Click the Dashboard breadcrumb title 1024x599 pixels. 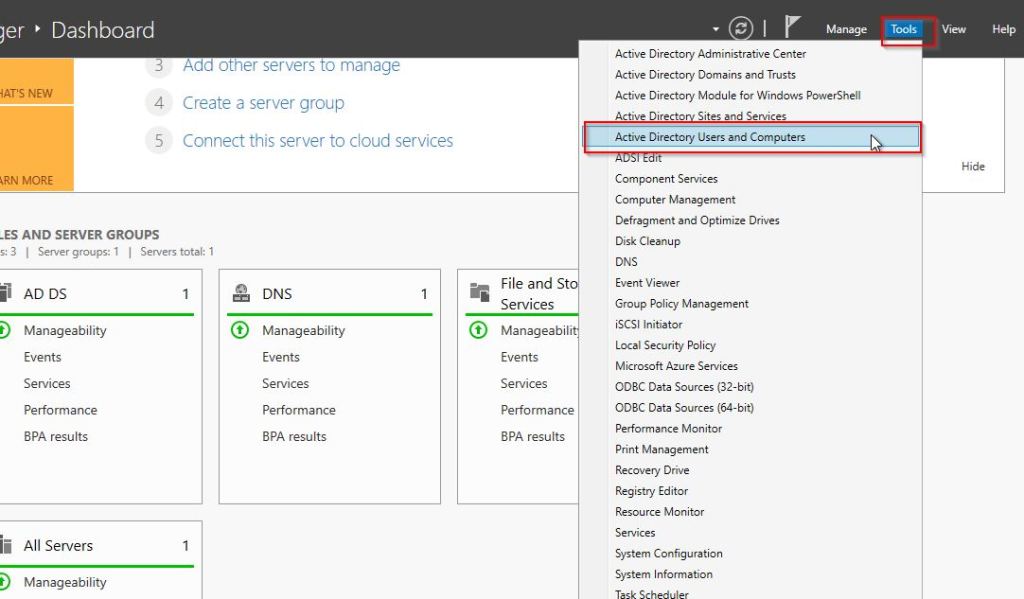point(103,30)
